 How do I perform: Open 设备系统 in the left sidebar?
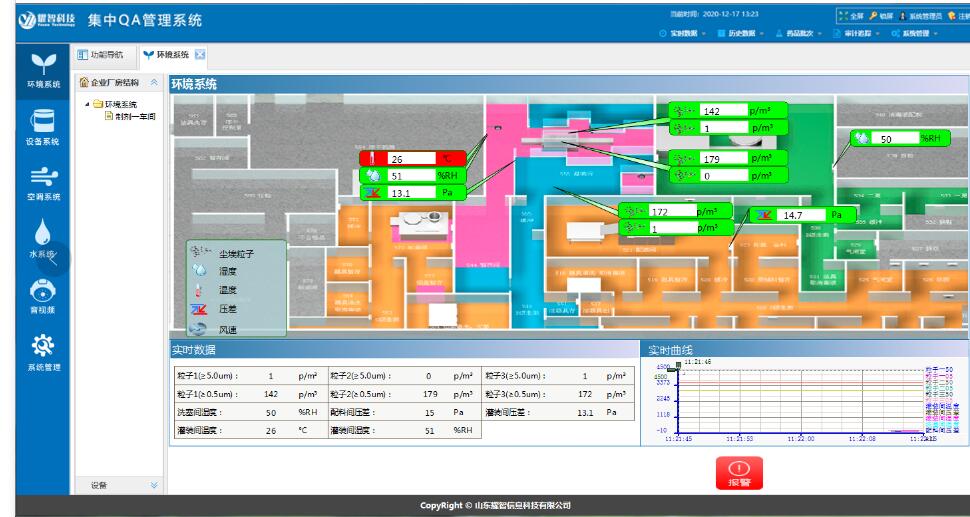pos(42,125)
